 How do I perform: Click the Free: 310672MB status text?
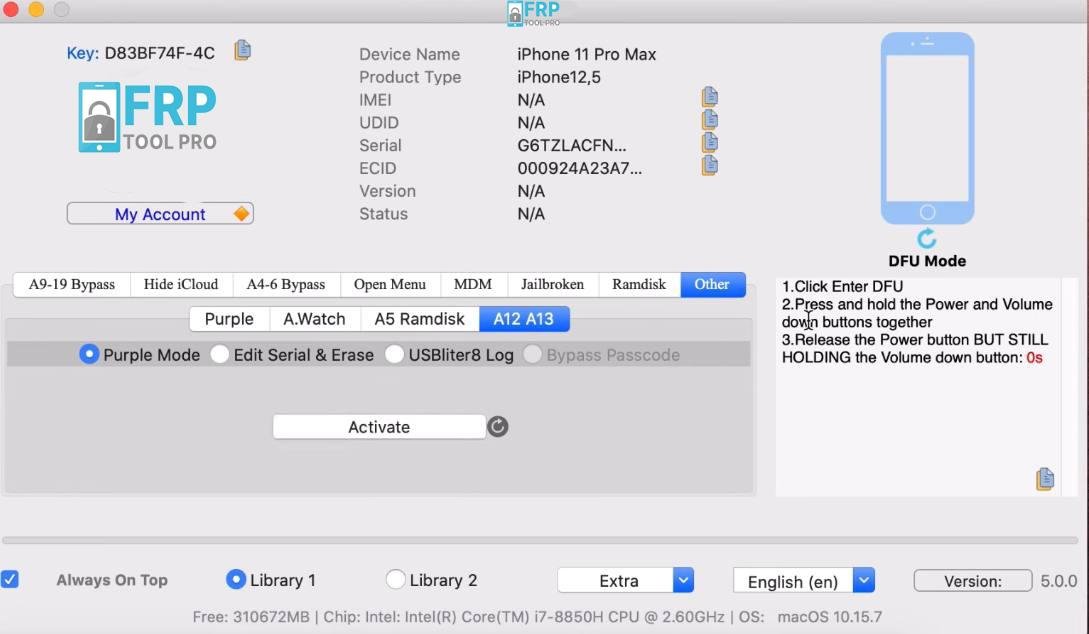[x=251, y=617]
